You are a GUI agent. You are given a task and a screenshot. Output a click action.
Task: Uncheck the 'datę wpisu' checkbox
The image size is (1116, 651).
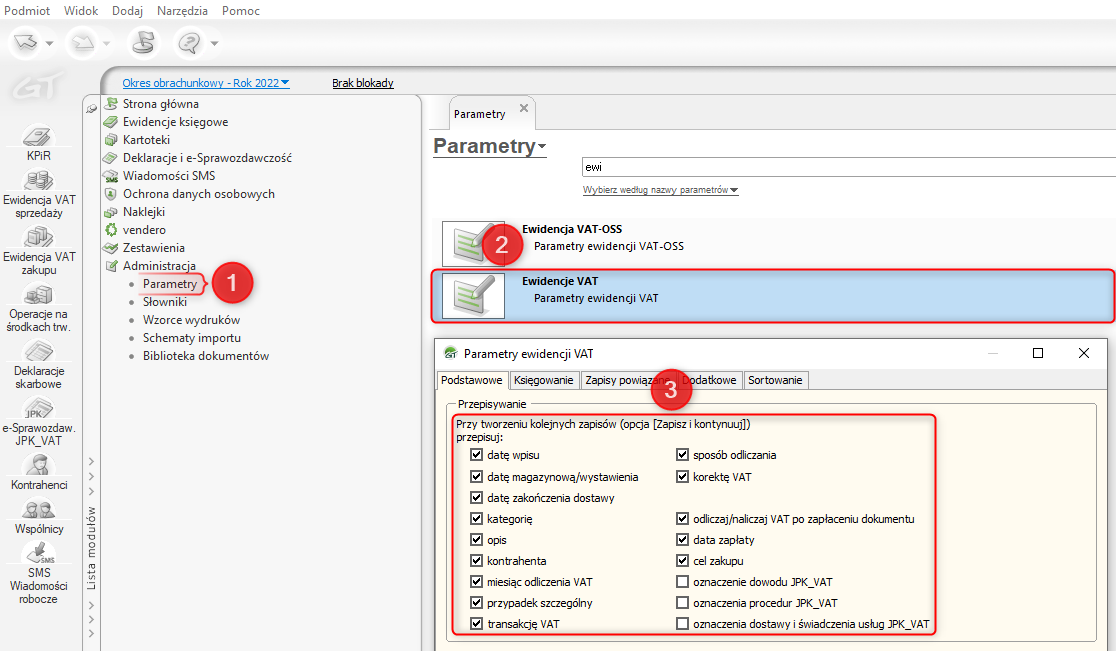coord(477,455)
